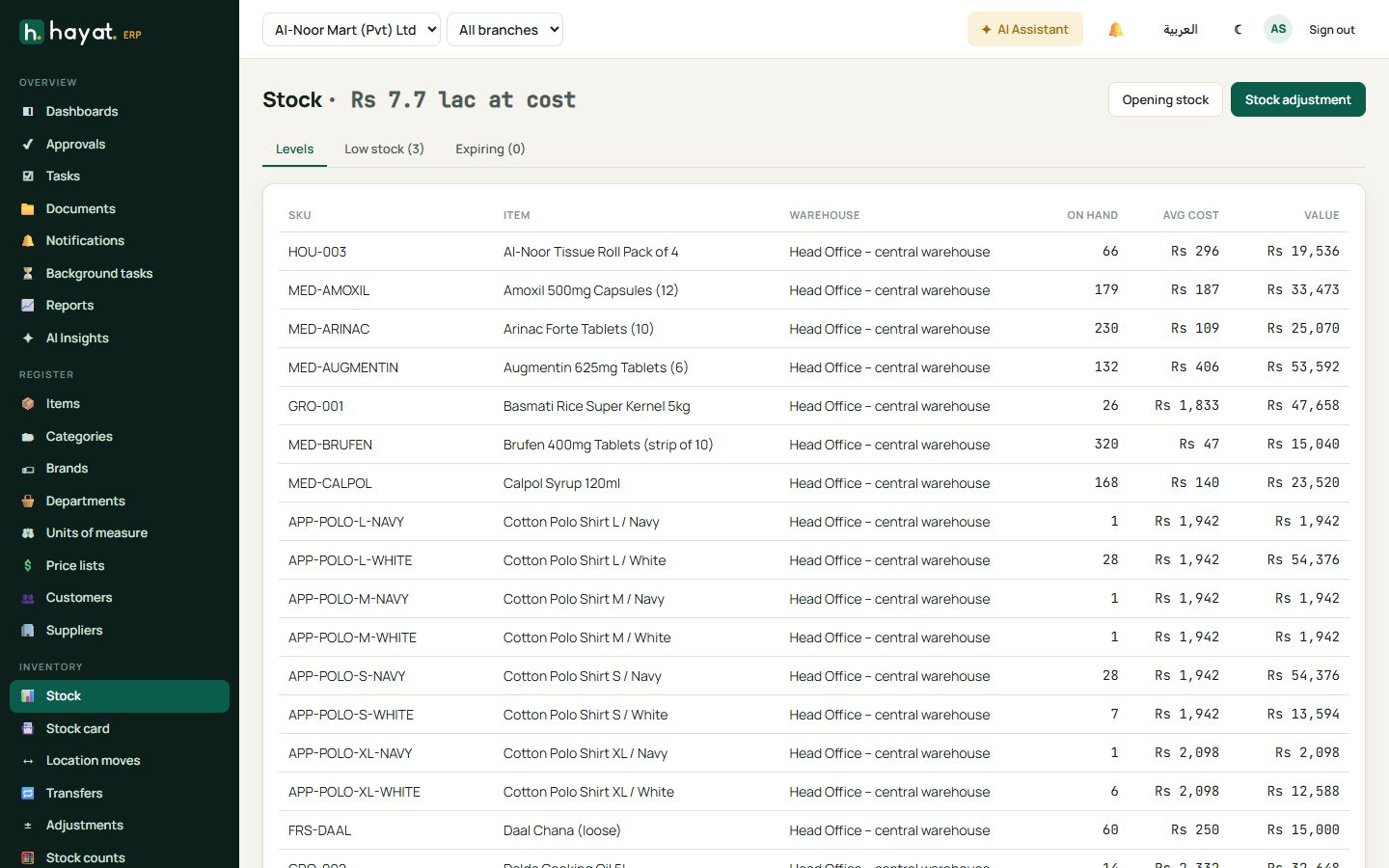Go to Adjustments in the sidebar

(120, 826)
